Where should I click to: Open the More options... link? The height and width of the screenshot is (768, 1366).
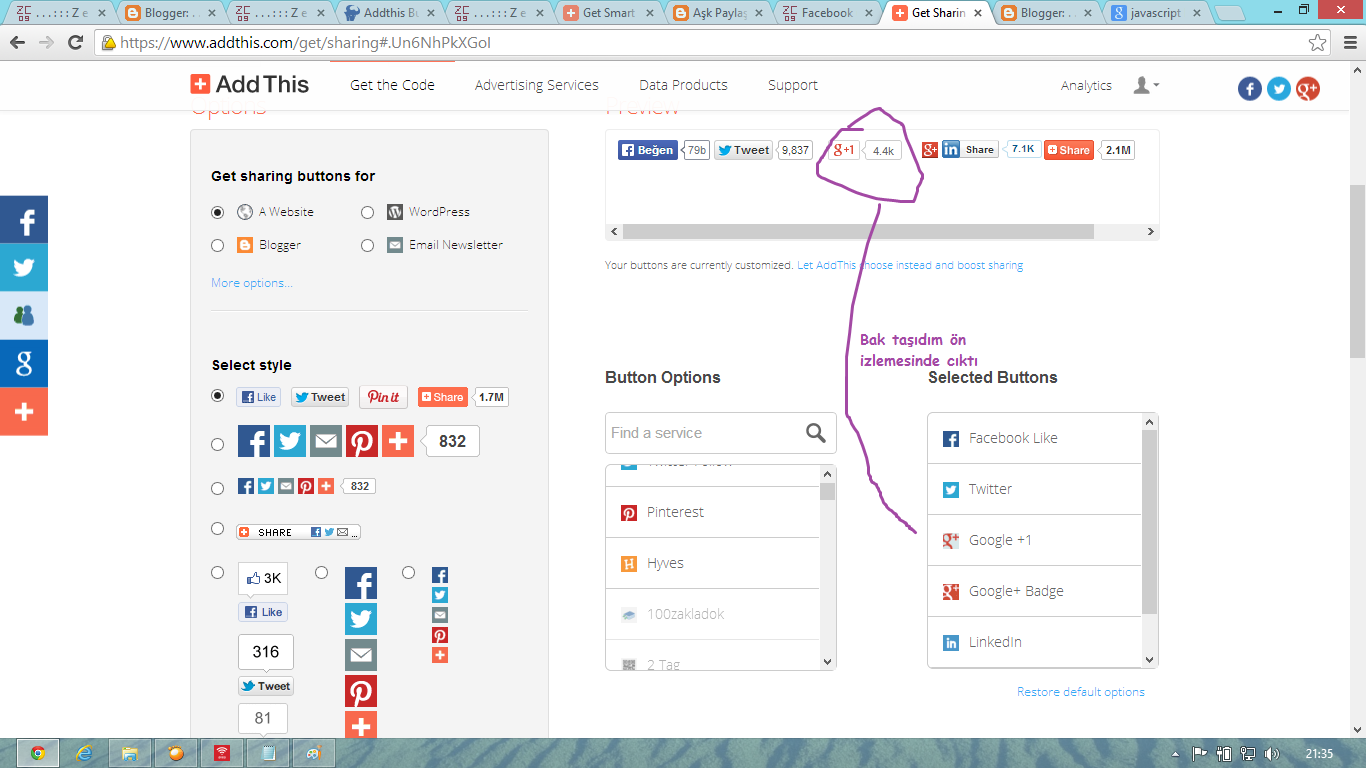(252, 283)
